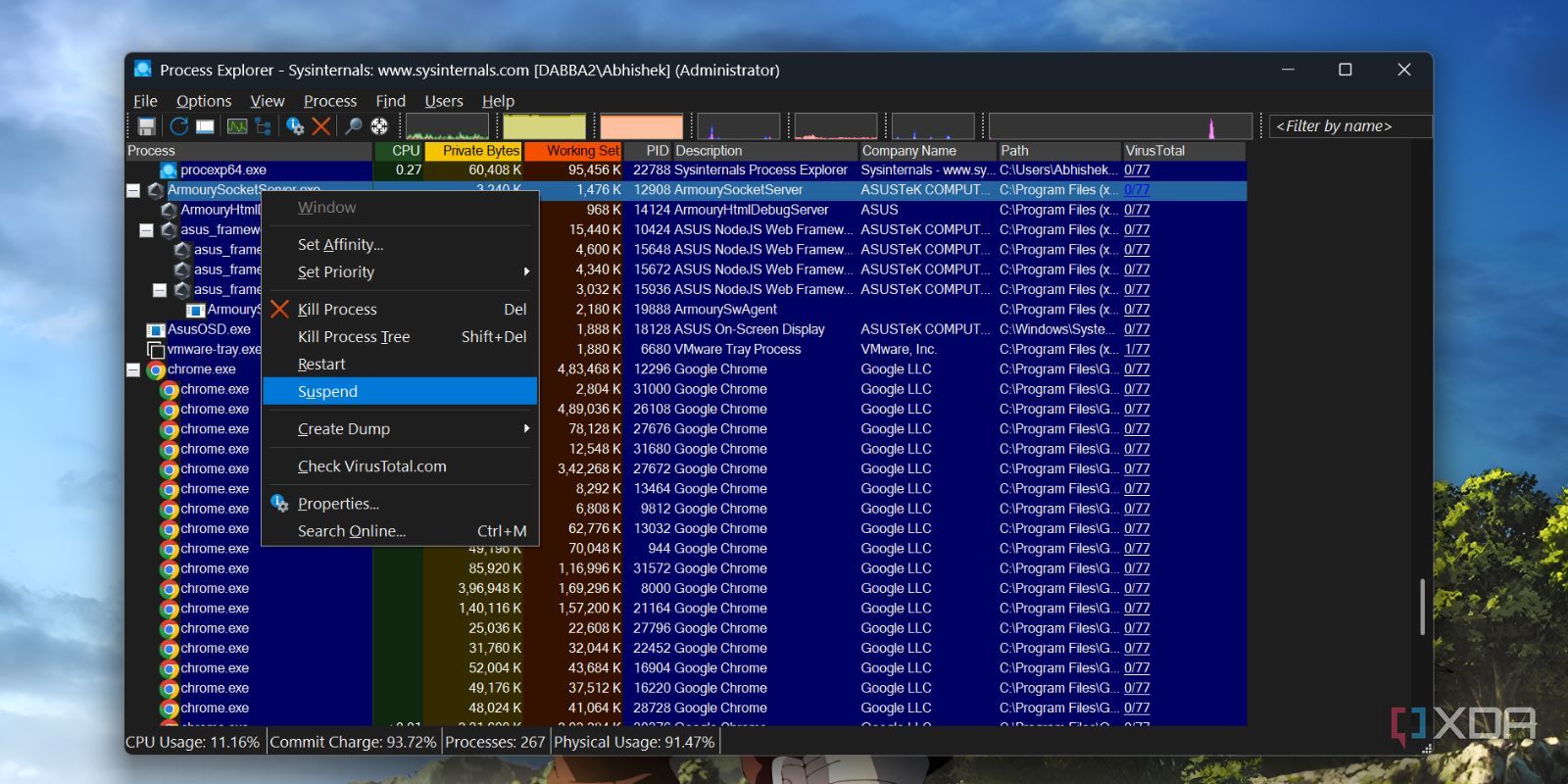
Task: Click the Refresh Now toolbar icon
Action: coord(178,126)
